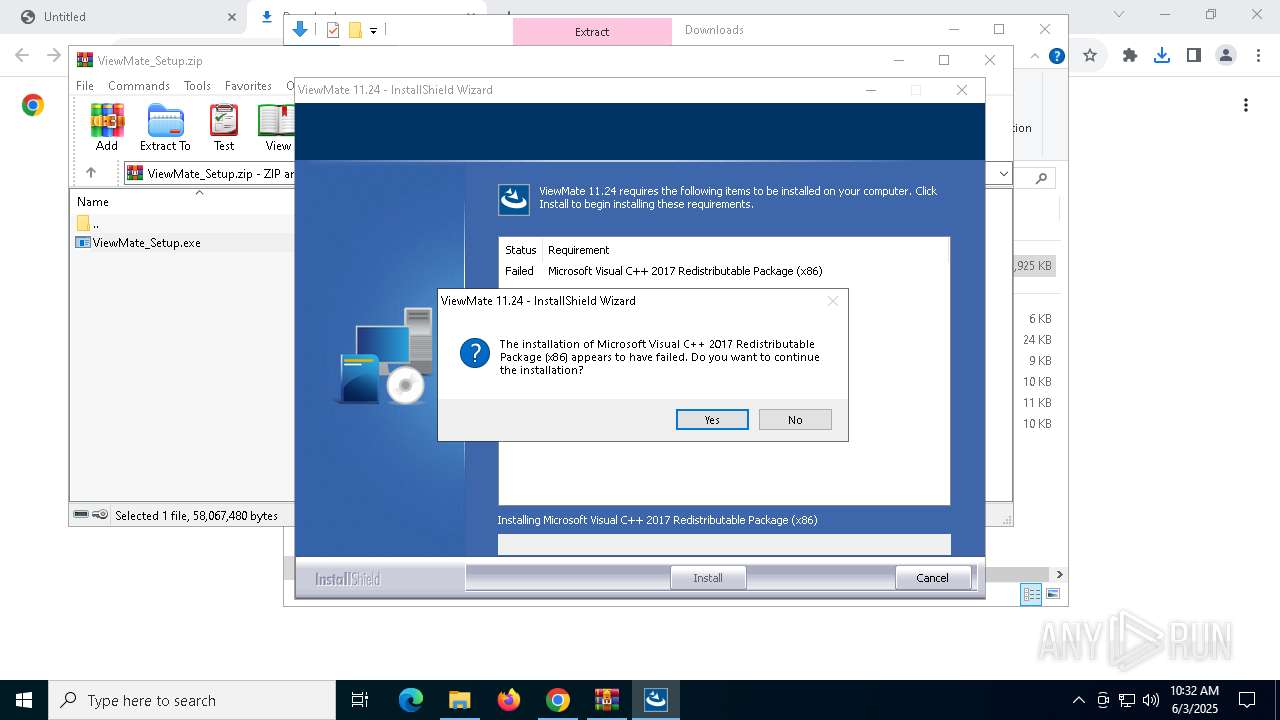Image resolution: width=1280 pixels, height=720 pixels.
Task: Click Chrome back navigation arrow
Action: click(x=22, y=56)
